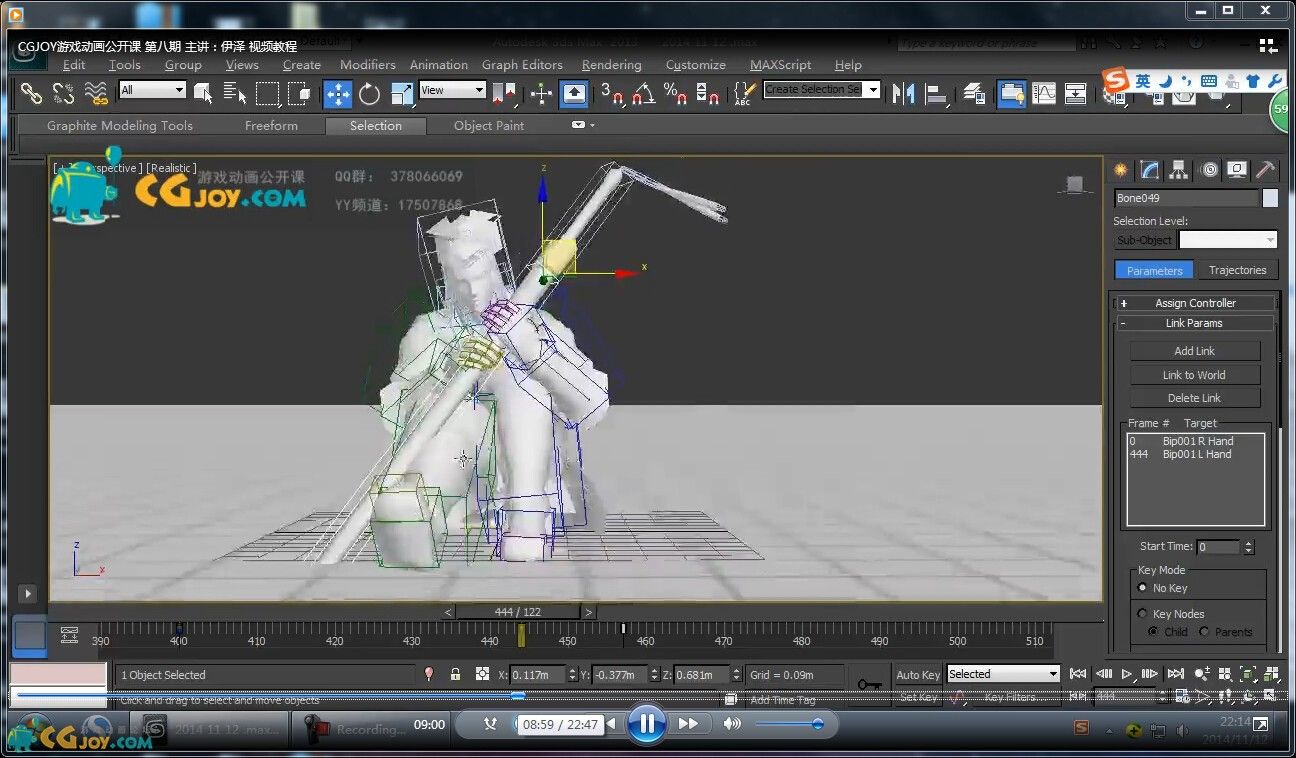1296x758 pixels.
Task: Toggle Selection Lock padlock icon
Action: [455, 675]
